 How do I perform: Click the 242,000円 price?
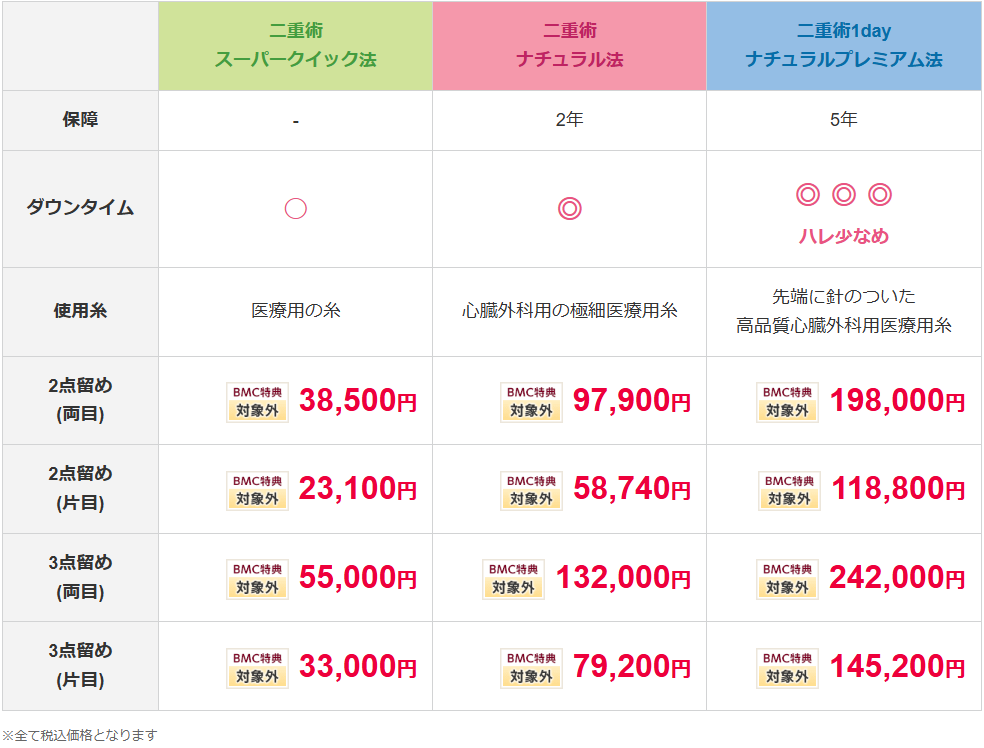[x=897, y=577]
